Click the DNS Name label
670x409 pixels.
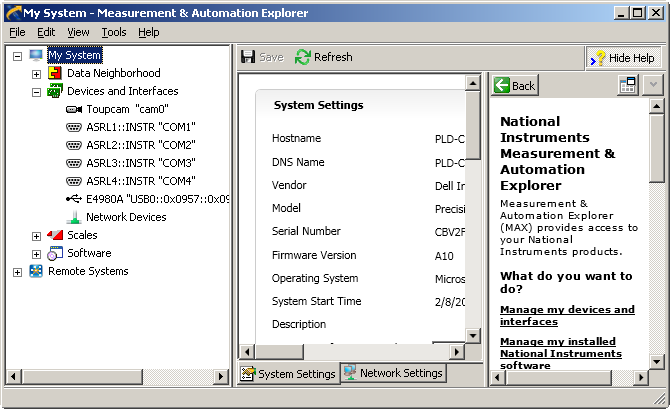[298, 162]
